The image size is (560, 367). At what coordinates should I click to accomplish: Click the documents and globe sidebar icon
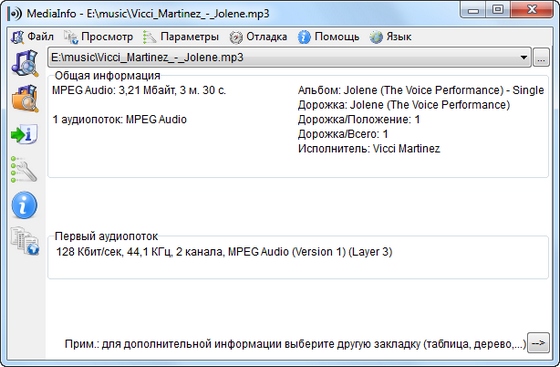pyautogui.click(x=25, y=241)
